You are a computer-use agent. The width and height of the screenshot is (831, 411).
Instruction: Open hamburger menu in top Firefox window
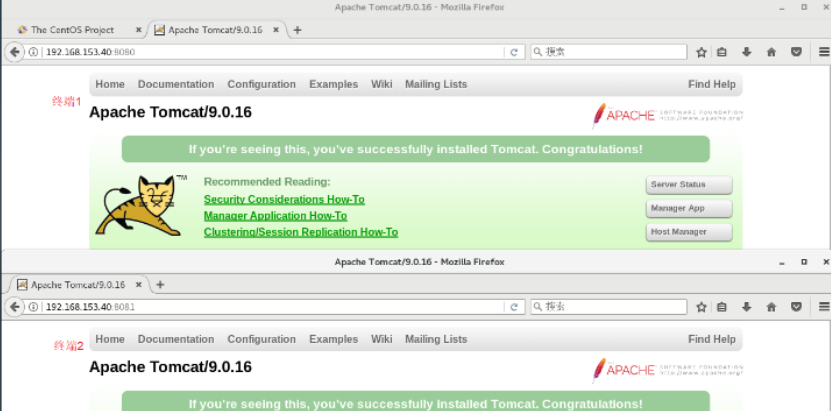tap(824, 52)
